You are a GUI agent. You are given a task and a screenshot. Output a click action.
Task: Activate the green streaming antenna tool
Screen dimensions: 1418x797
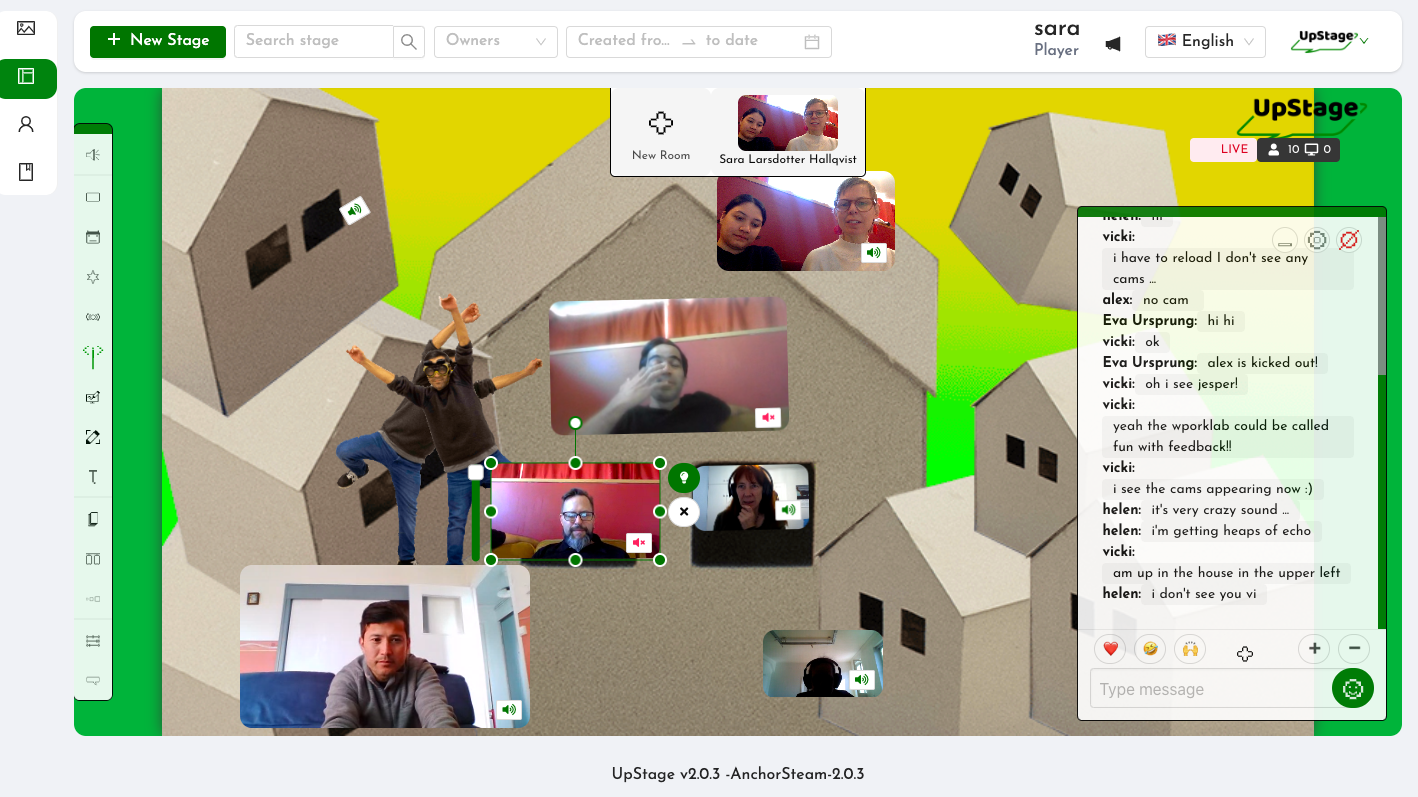pos(93,356)
